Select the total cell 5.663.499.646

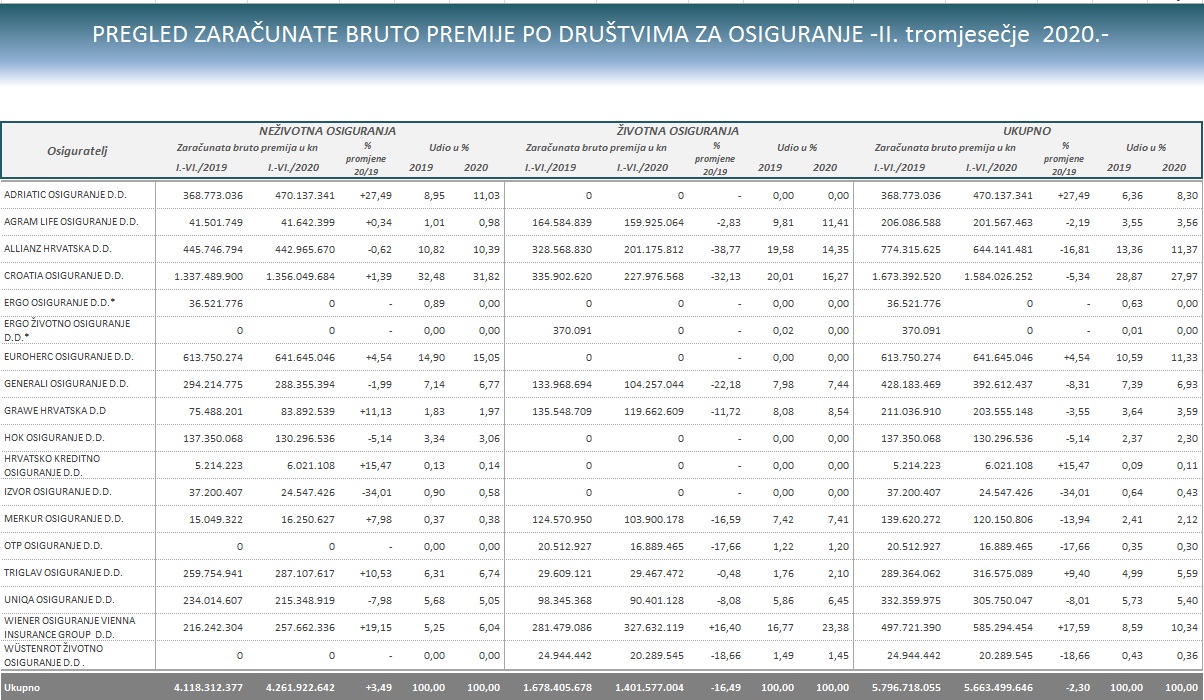click(991, 689)
